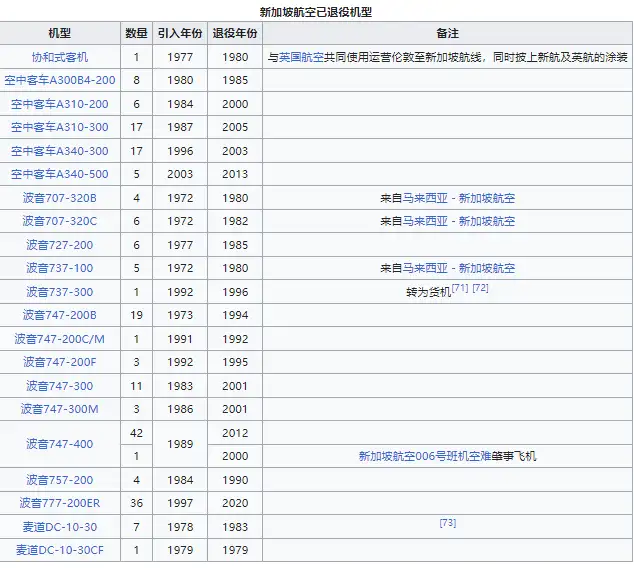
Task: Select introduction year 1986 for 747-300M
Action: tap(180, 409)
